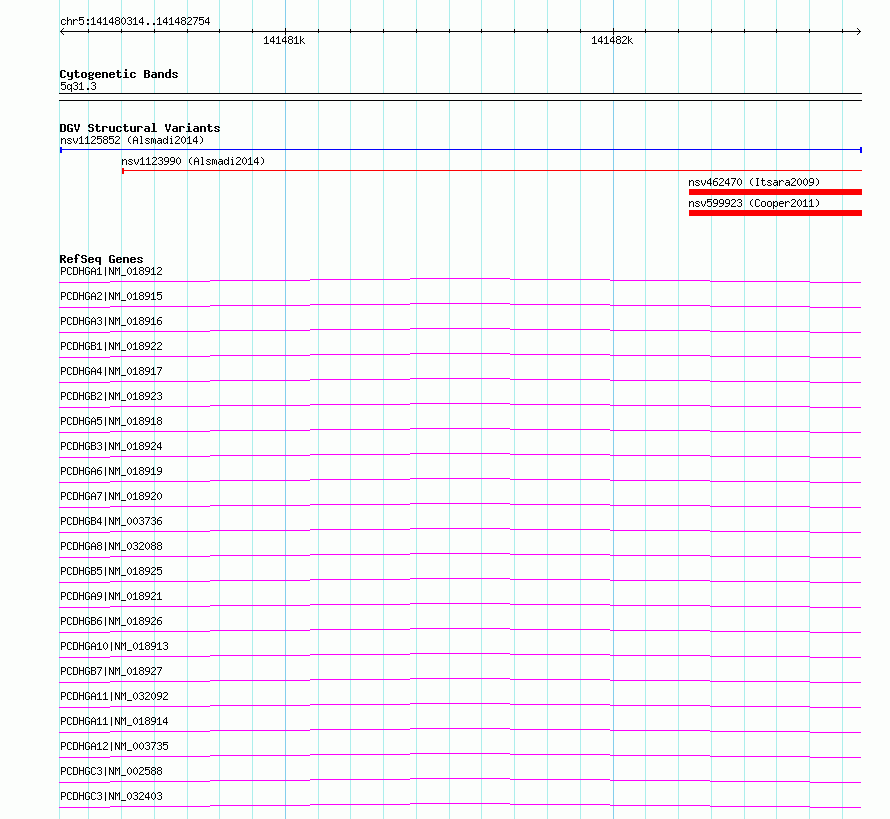890x819 pixels.
Task: Select gene PCDHGC3|NM_002588
Action: [x=111, y=771]
